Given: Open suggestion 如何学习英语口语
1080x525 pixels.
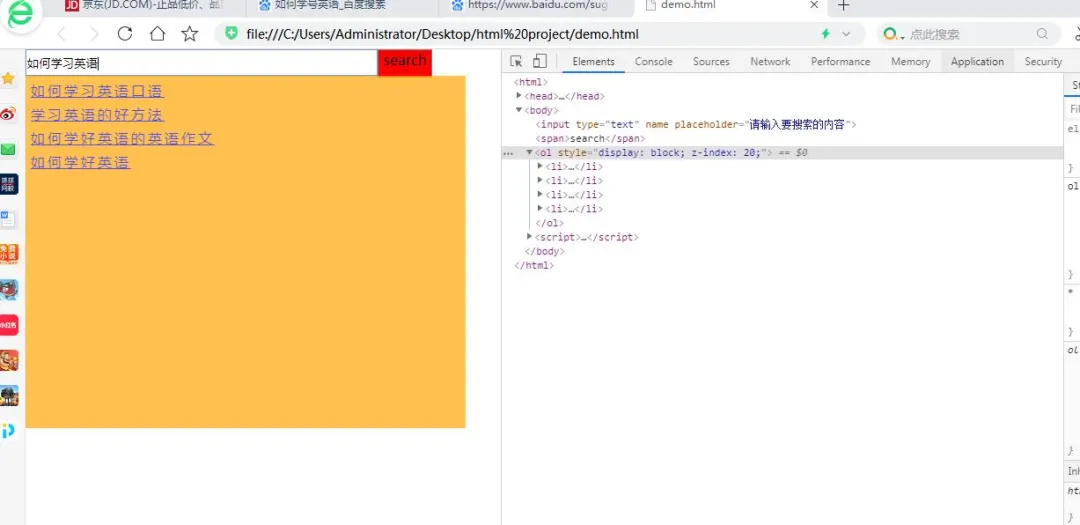Looking at the screenshot, I should tap(97, 92).
